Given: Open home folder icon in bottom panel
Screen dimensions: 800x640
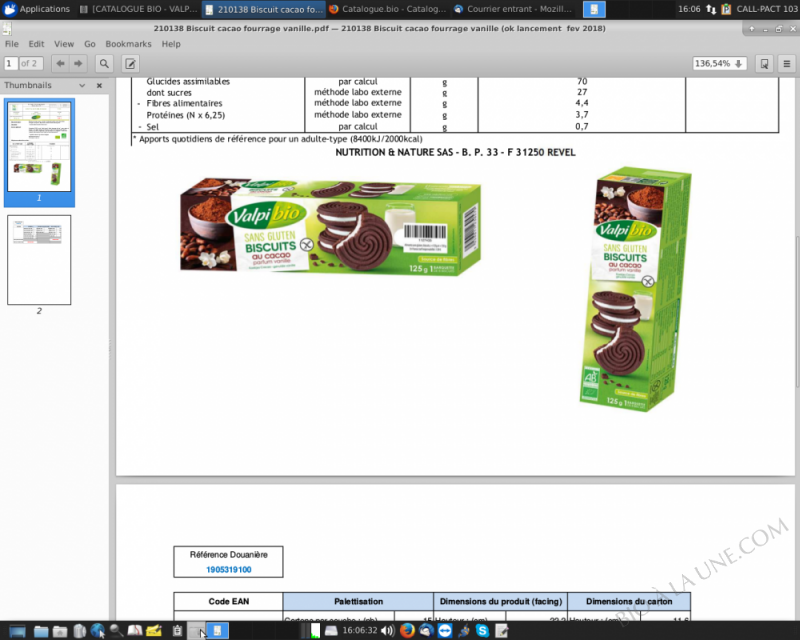Looking at the screenshot, I should coord(60,631).
